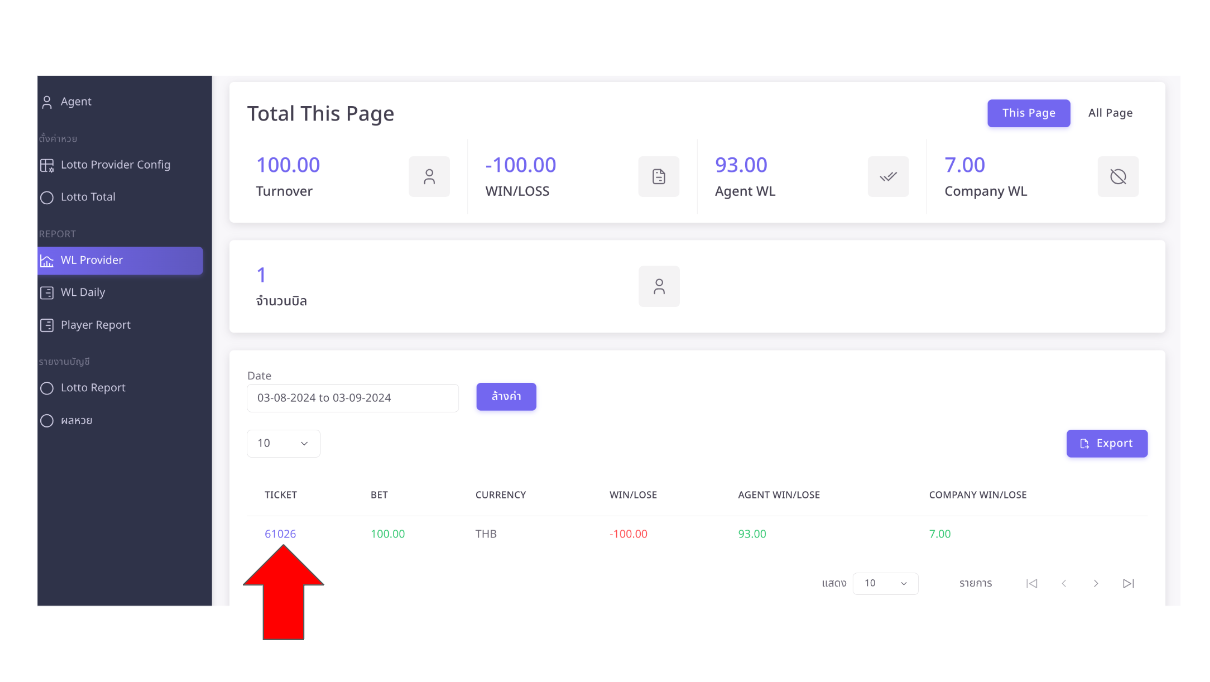
Task: Click the Company WL crossed-circle icon
Action: point(1118,177)
